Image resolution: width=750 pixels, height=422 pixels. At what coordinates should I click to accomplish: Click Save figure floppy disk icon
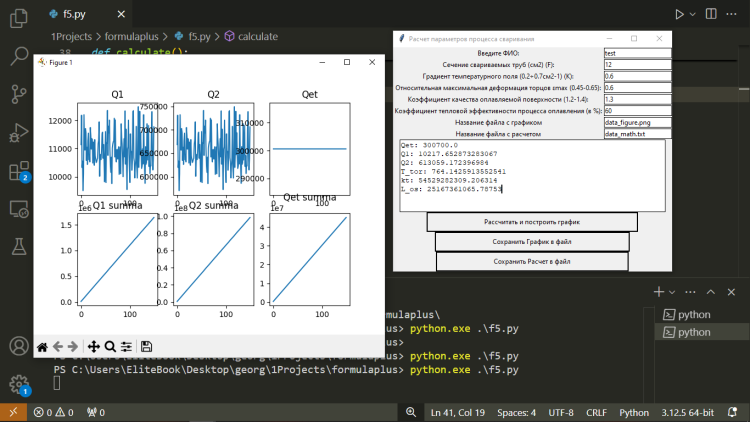[x=147, y=346]
